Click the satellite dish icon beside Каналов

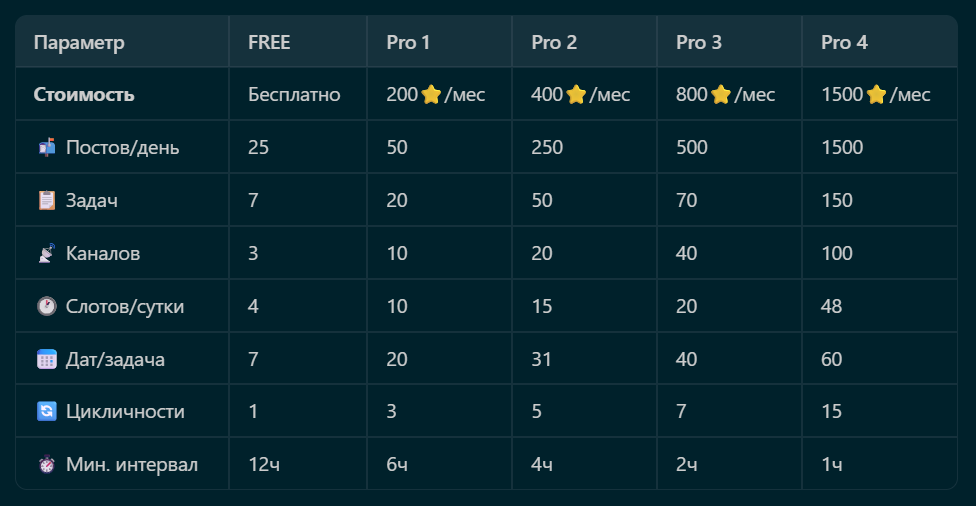point(46,254)
